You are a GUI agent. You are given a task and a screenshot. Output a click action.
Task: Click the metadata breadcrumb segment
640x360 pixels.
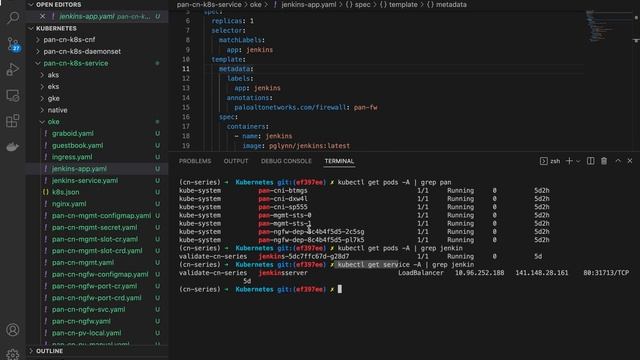[x=451, y=4]
